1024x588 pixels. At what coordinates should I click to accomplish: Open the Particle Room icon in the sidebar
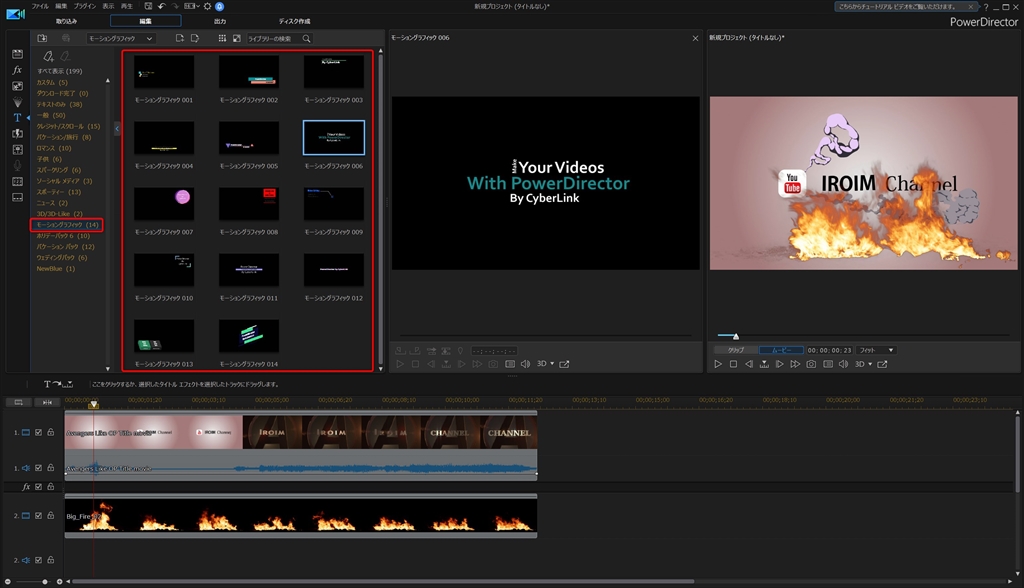[x=18, y=102]
